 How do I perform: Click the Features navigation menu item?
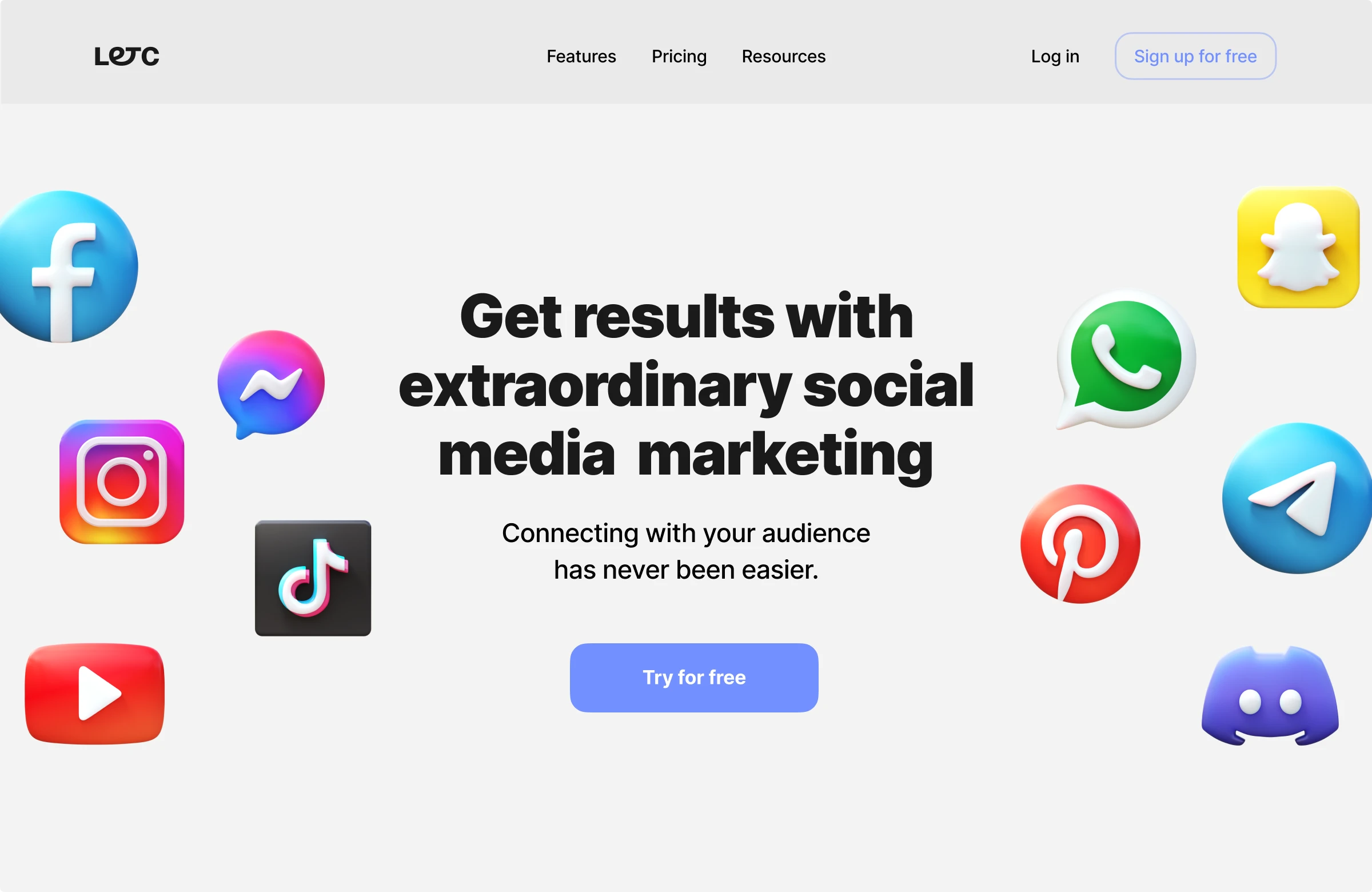pyautogui.click(x=581, y=56)
